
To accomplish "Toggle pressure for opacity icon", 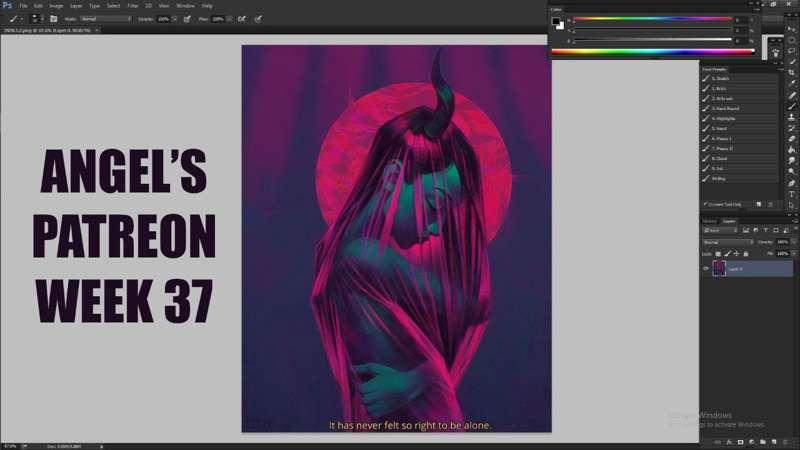I will point(187,19).
